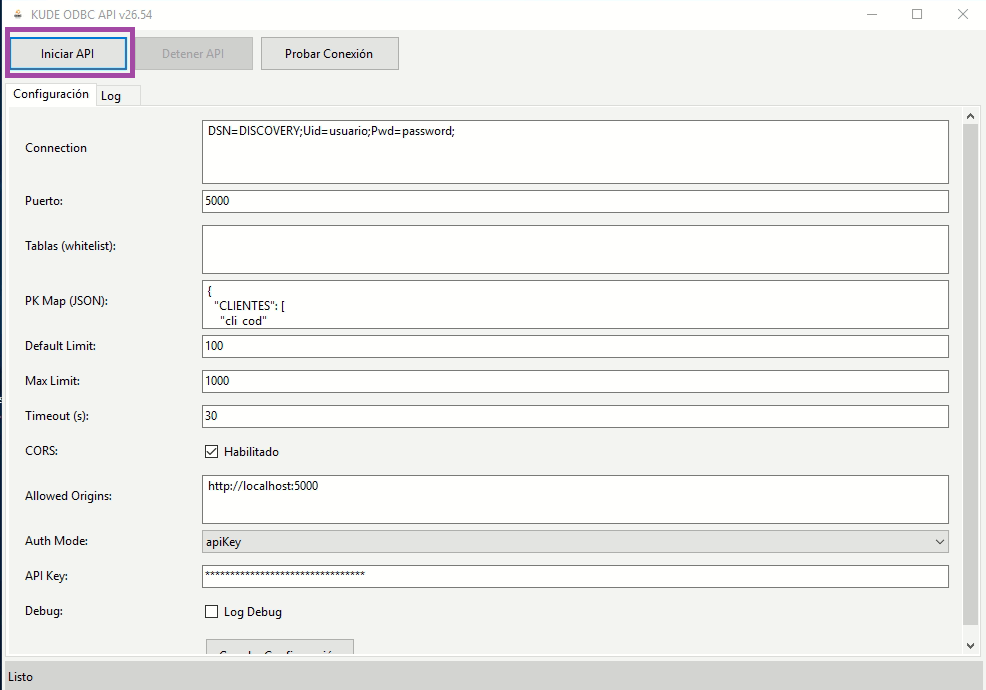
Task: Click the Allowed Origins text area
Action: [x=575, y=499]
